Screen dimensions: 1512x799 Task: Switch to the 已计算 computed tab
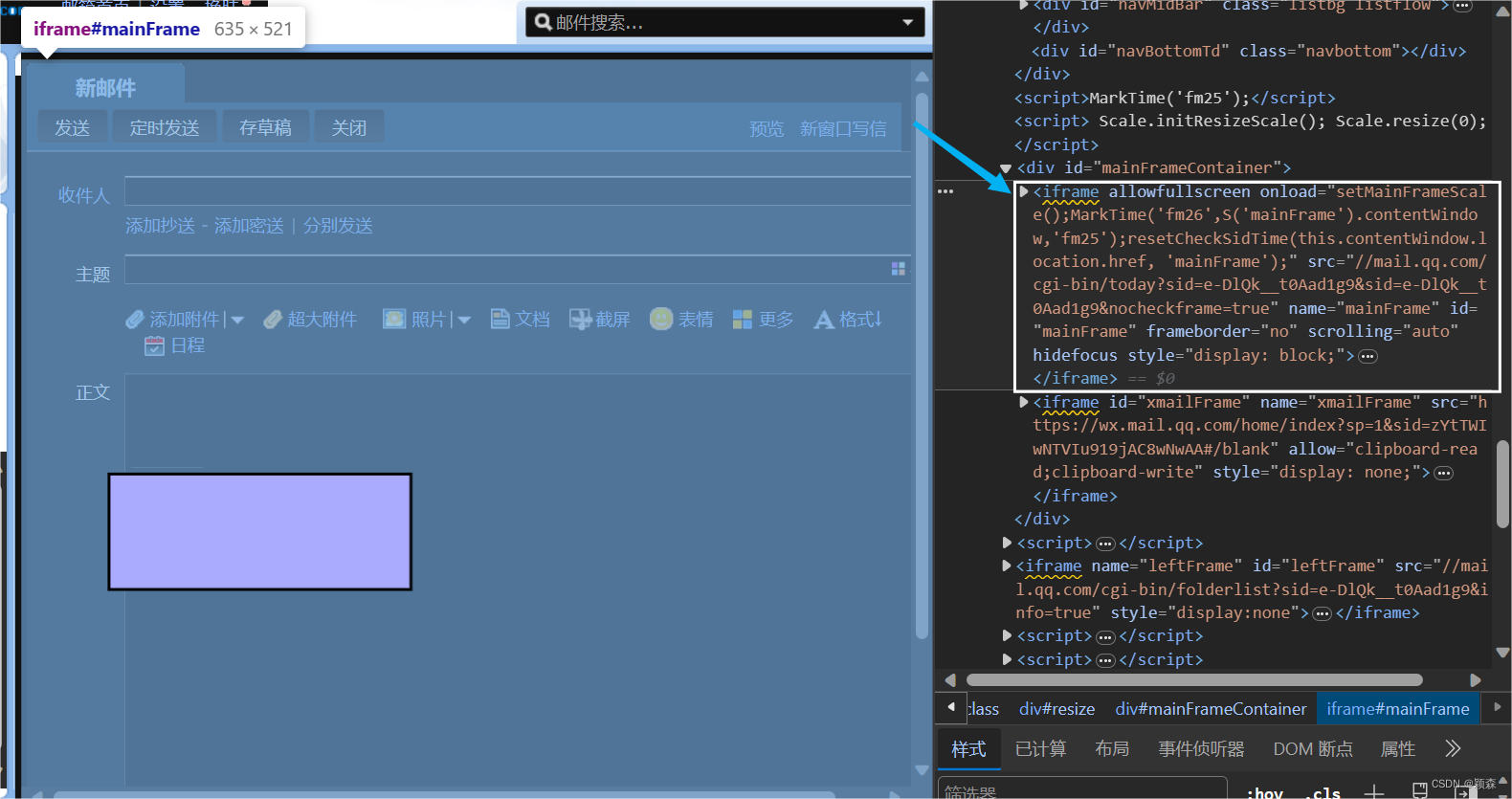tap(1040, 749)
